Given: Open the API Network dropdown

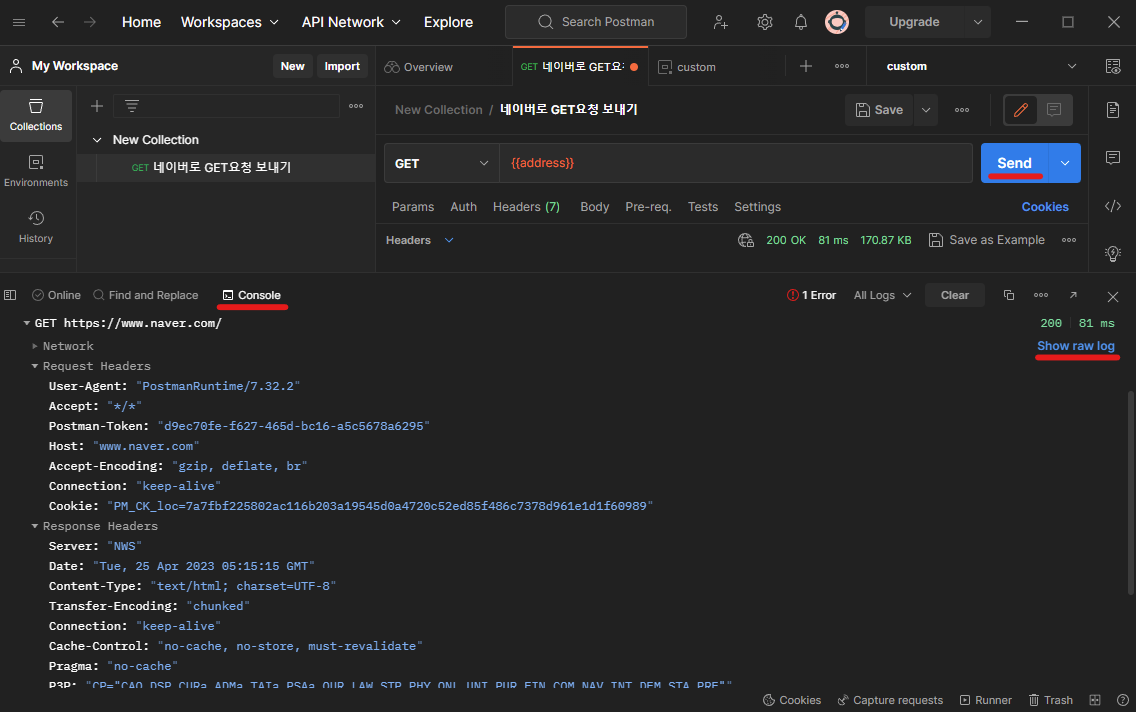Looking at the screenshot, I should pos(351,22).
